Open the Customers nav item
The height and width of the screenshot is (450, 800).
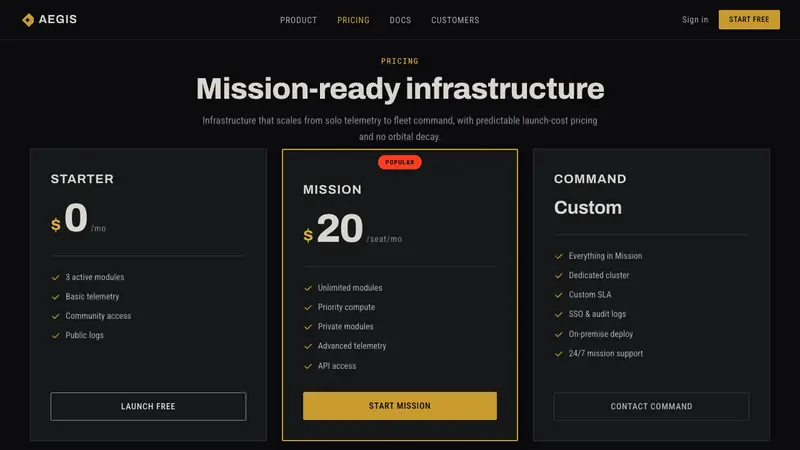455,20
